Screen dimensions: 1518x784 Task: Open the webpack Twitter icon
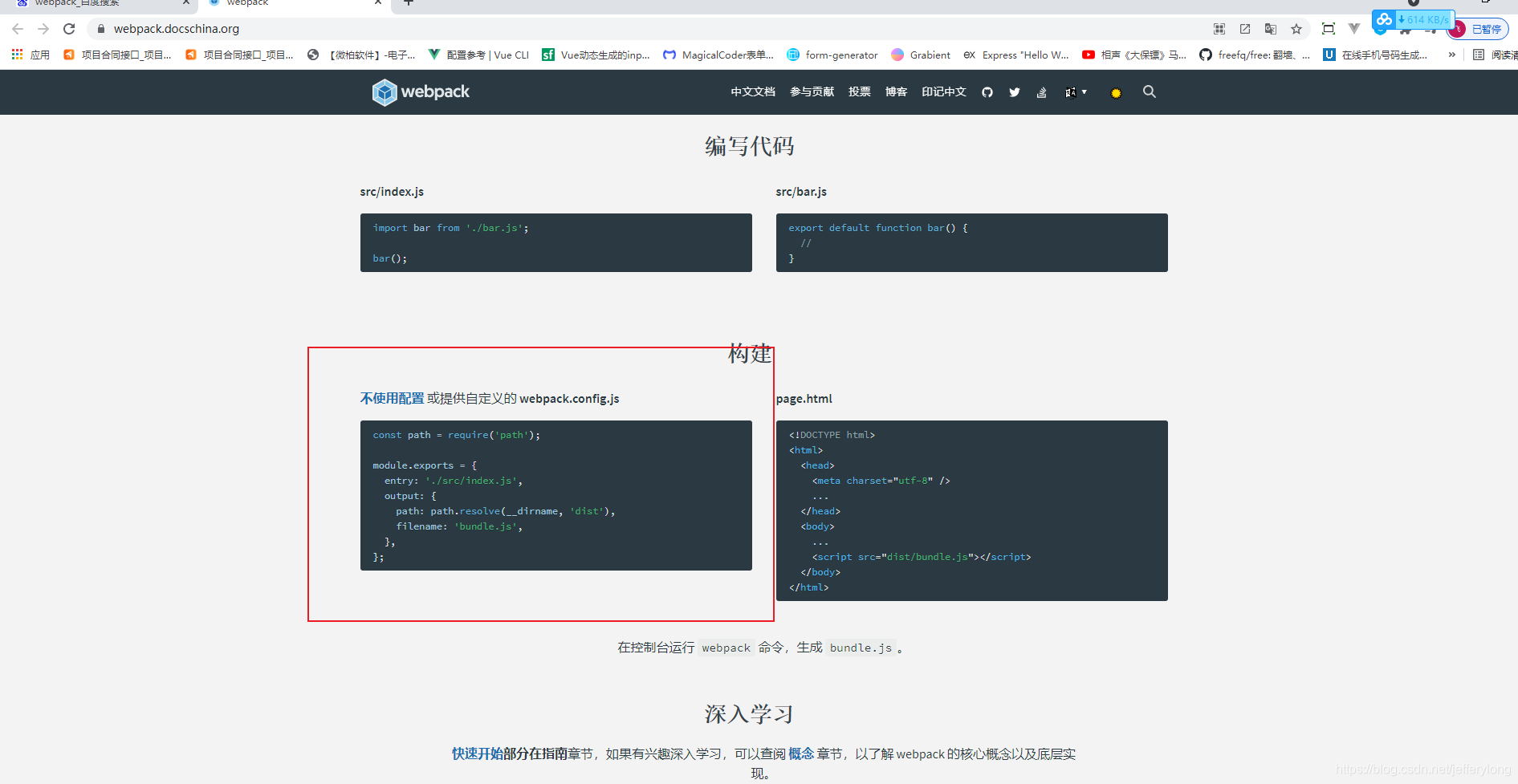(x=1015, y=92)
